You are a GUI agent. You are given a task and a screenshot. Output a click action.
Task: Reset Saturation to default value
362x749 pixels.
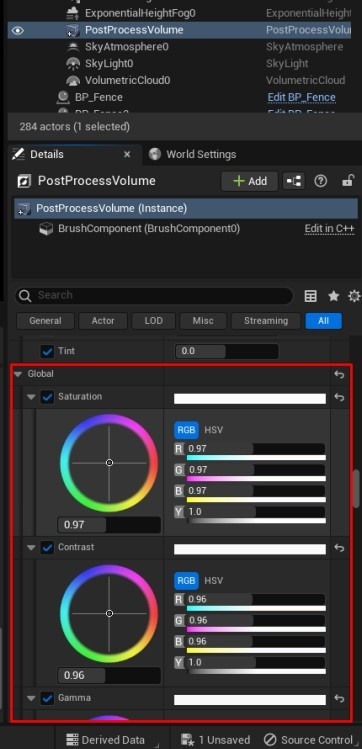339,397
